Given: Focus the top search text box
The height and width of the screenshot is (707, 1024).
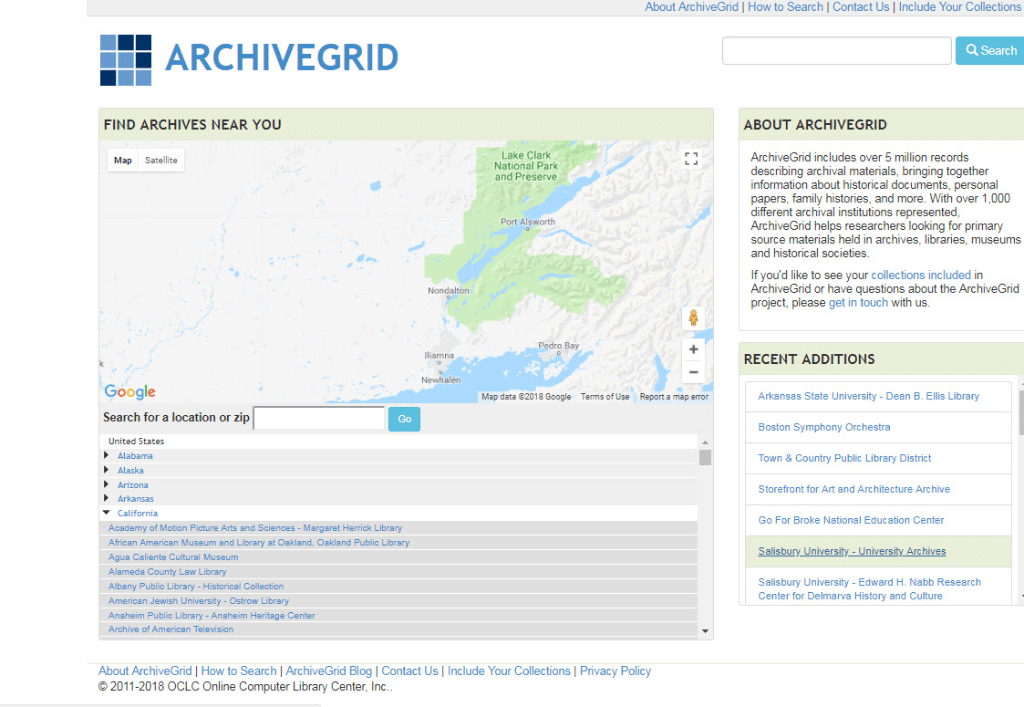Looking at the screenshot, I should (837, 50).
